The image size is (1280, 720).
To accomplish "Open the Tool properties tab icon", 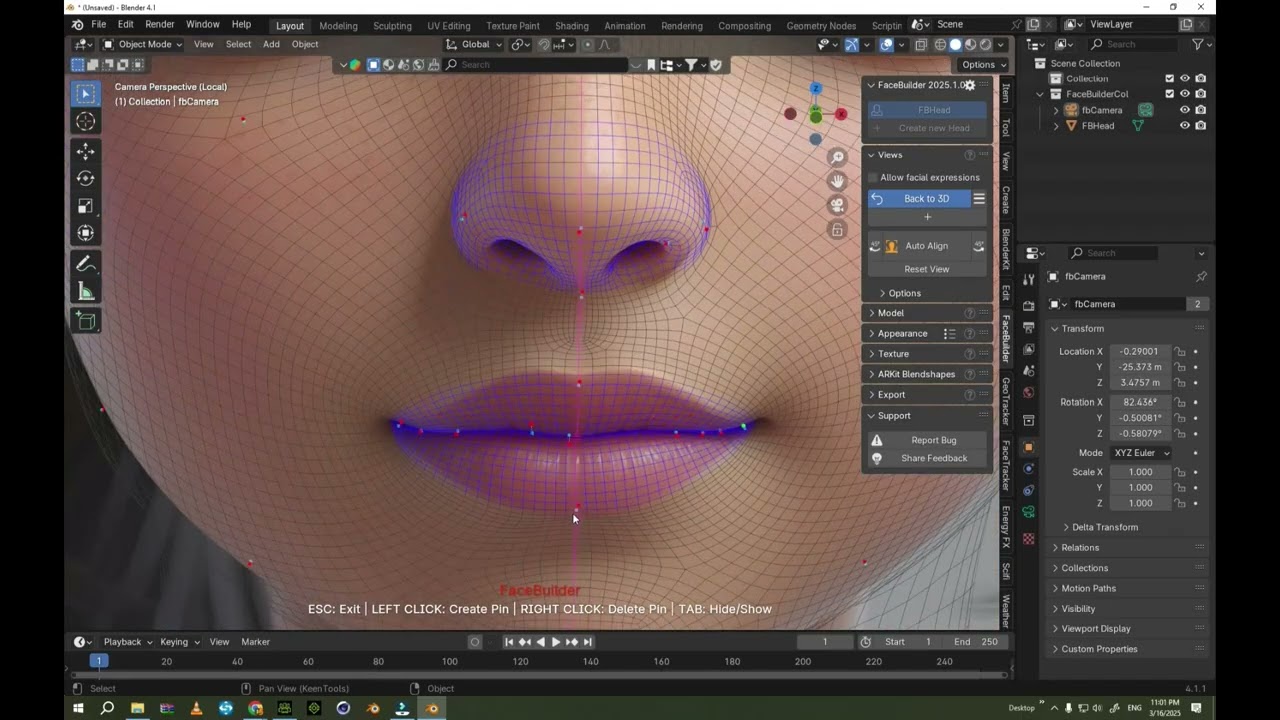I will tap(1028, 279).
